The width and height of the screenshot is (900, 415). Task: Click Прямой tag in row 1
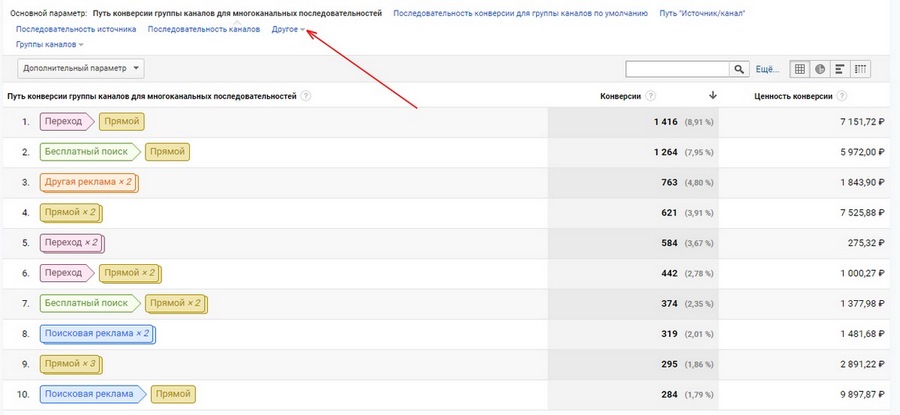click(x=122, y=122)
